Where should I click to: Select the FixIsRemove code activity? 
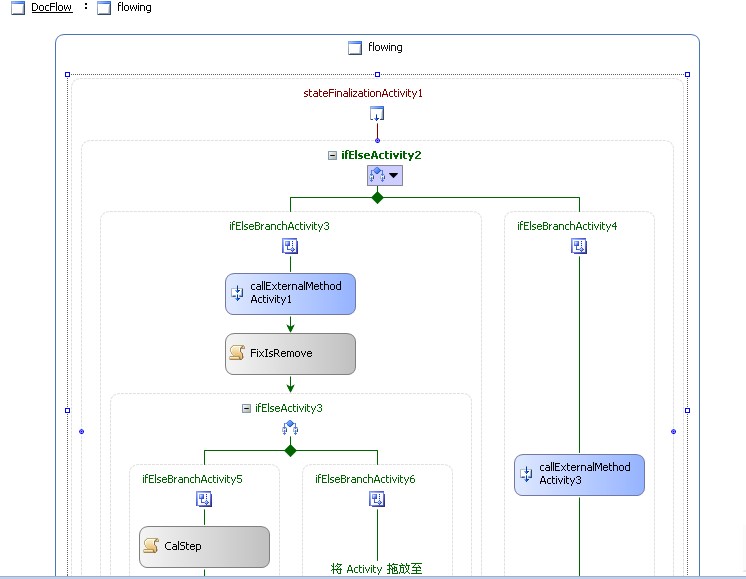click(x=290, y=354)
